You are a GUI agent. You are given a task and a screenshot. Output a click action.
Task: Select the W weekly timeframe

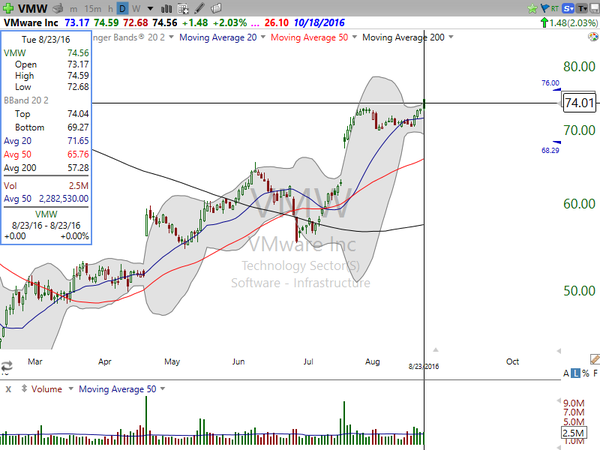click(136, 8)
